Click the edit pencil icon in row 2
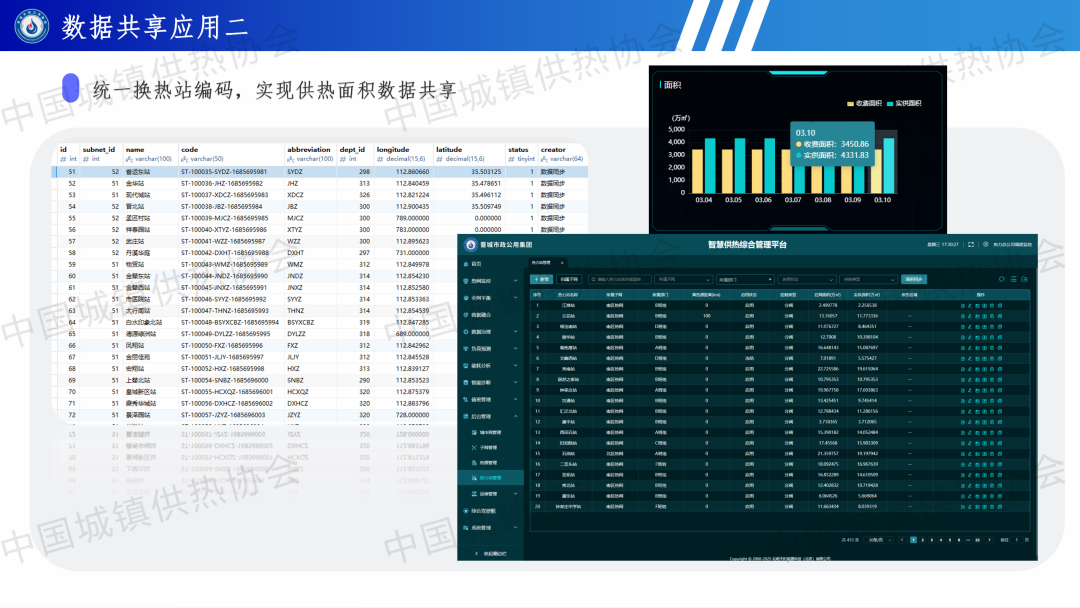This screenshot has height=608, width=1080. tap(970, 315)
